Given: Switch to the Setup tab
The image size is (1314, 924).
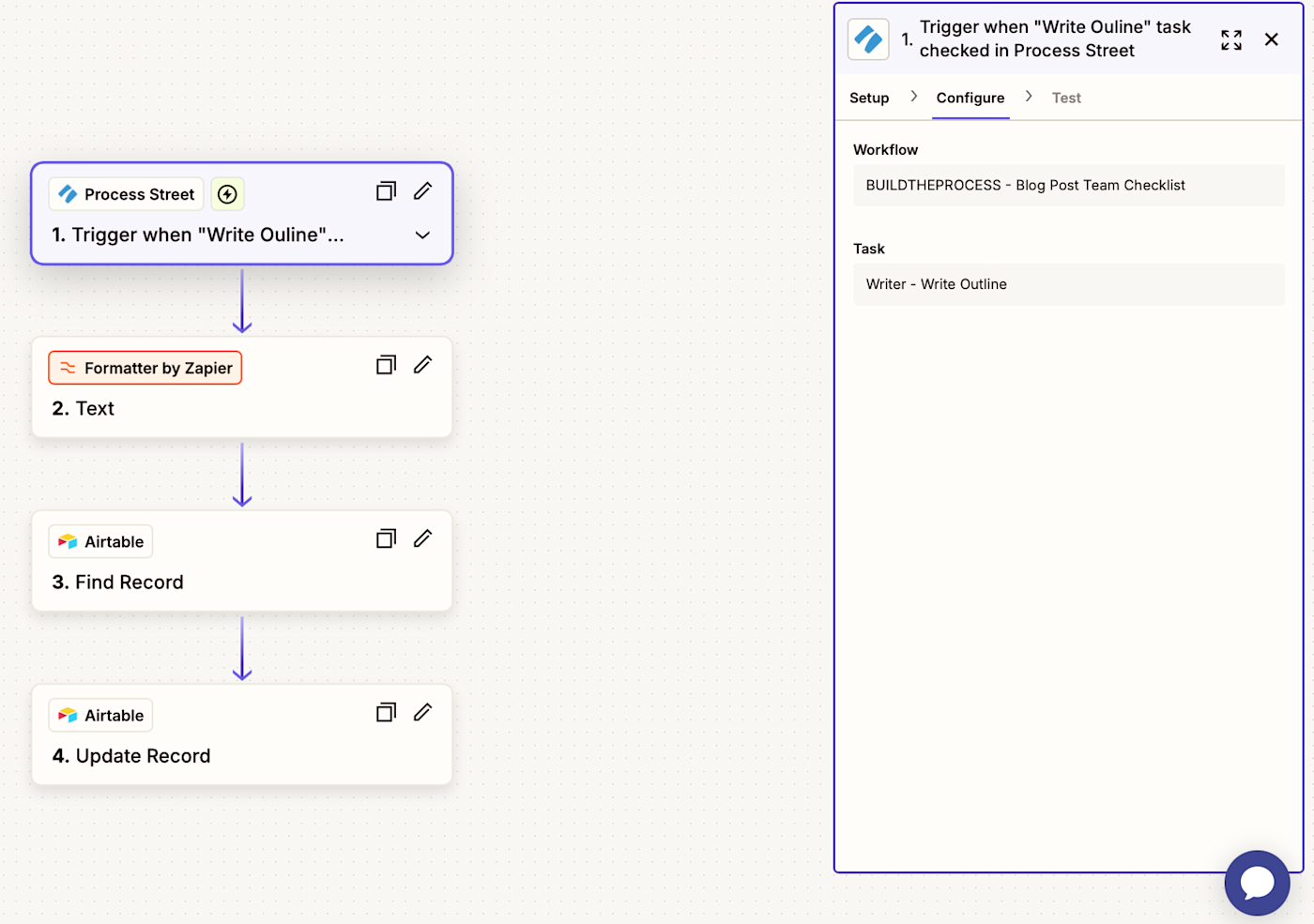Looking at the screenshot, I should [869, 98].
